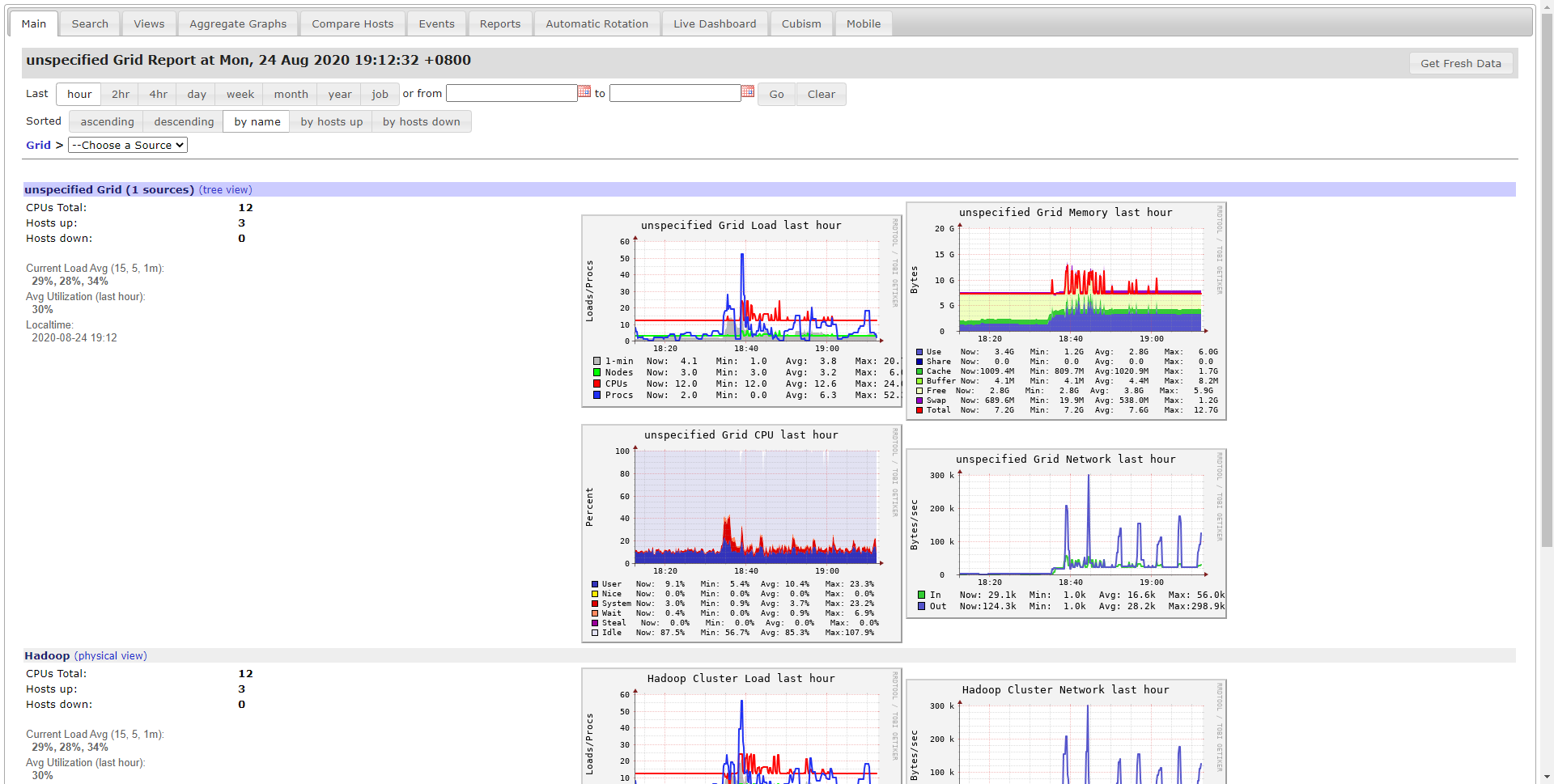Screen dimensions: 1554x784
Task: Open the Search tab
Action: (90, 24)
